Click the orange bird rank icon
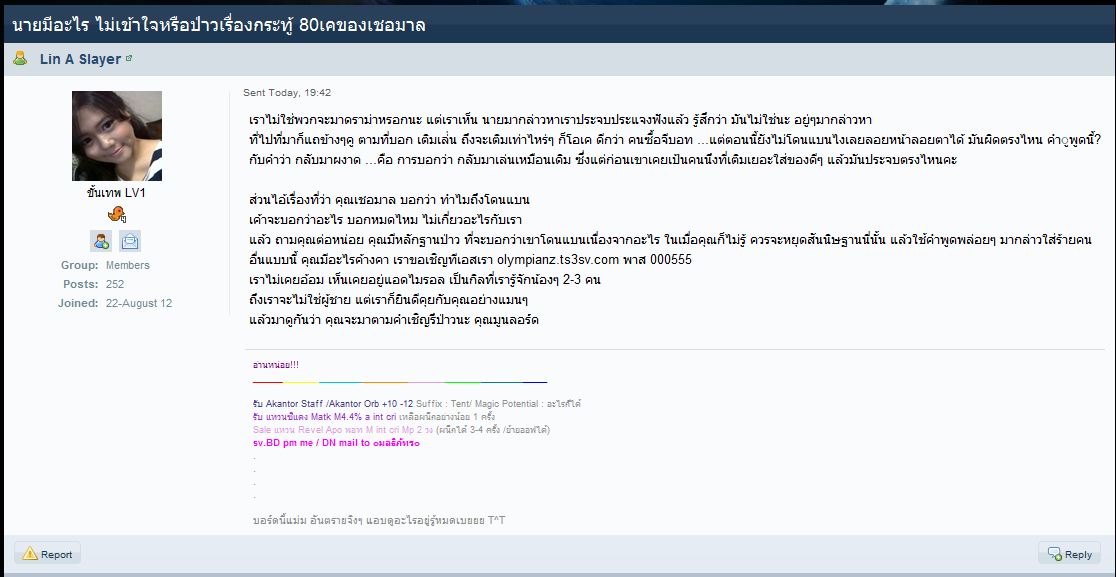 (117, 213)
